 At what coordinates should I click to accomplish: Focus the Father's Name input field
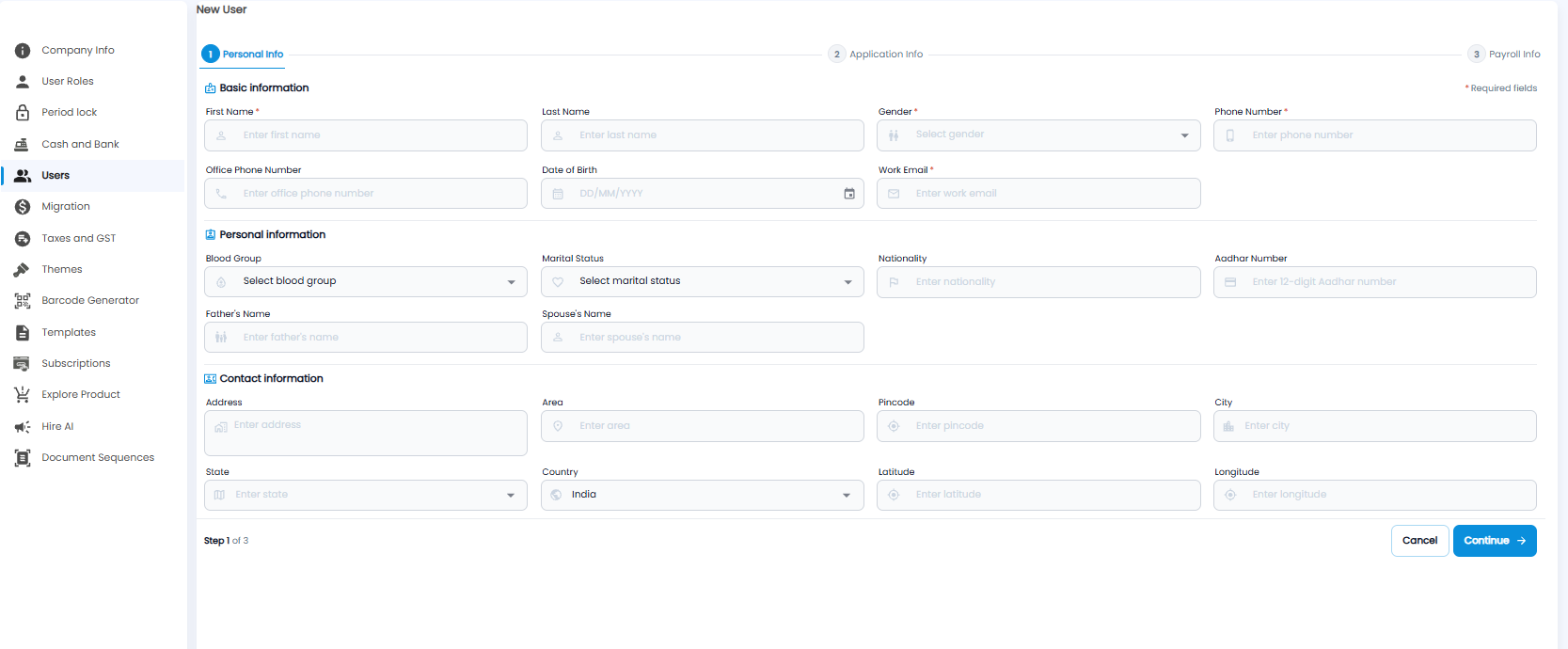[x=366, y=338]
